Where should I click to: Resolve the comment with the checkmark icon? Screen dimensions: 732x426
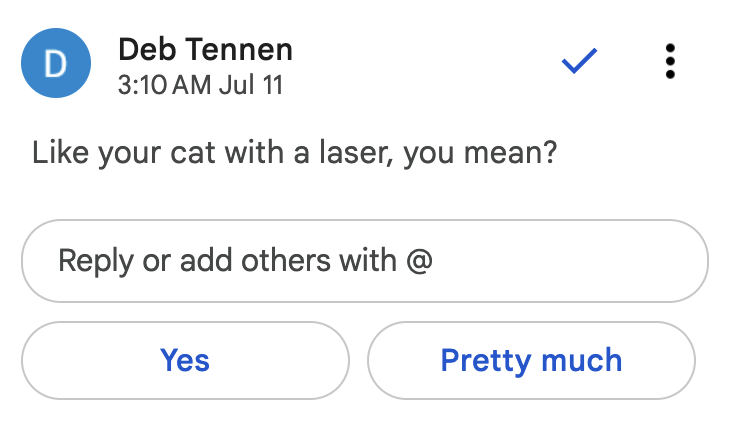coord(579,62)
